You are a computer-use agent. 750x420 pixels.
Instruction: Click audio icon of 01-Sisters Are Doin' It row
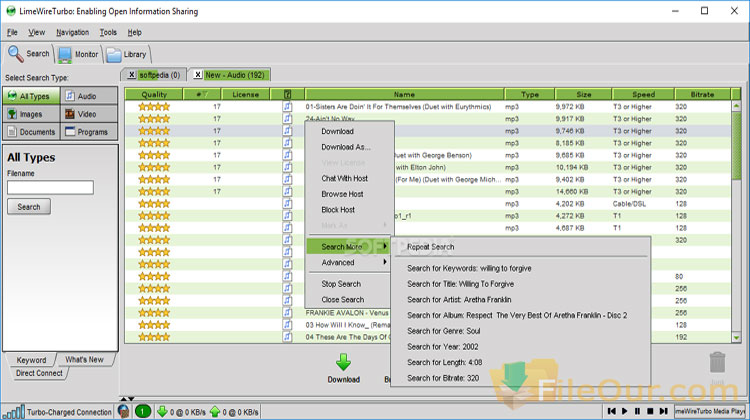(287, 107)
